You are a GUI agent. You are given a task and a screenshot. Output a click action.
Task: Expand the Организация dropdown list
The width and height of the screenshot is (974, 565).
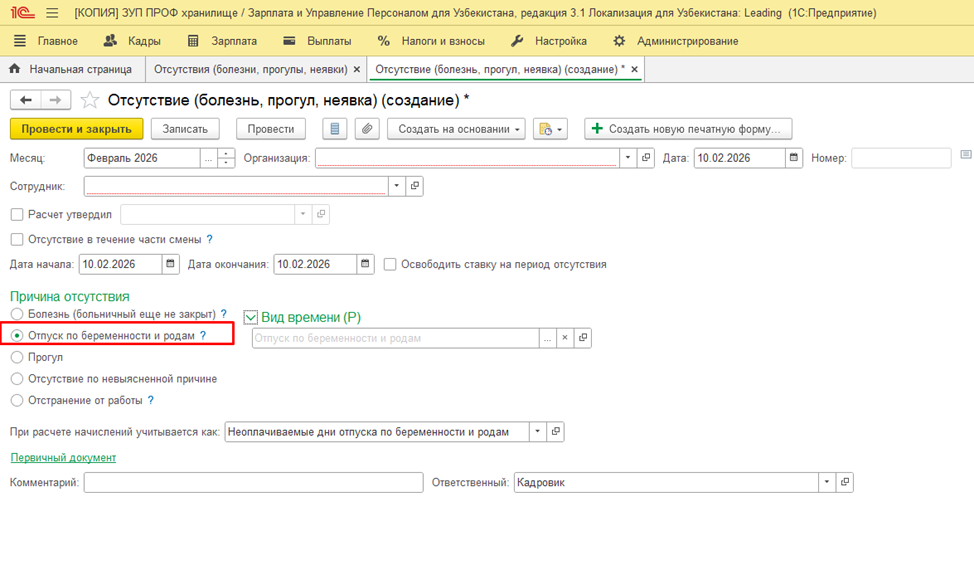(x=628, y=158)
